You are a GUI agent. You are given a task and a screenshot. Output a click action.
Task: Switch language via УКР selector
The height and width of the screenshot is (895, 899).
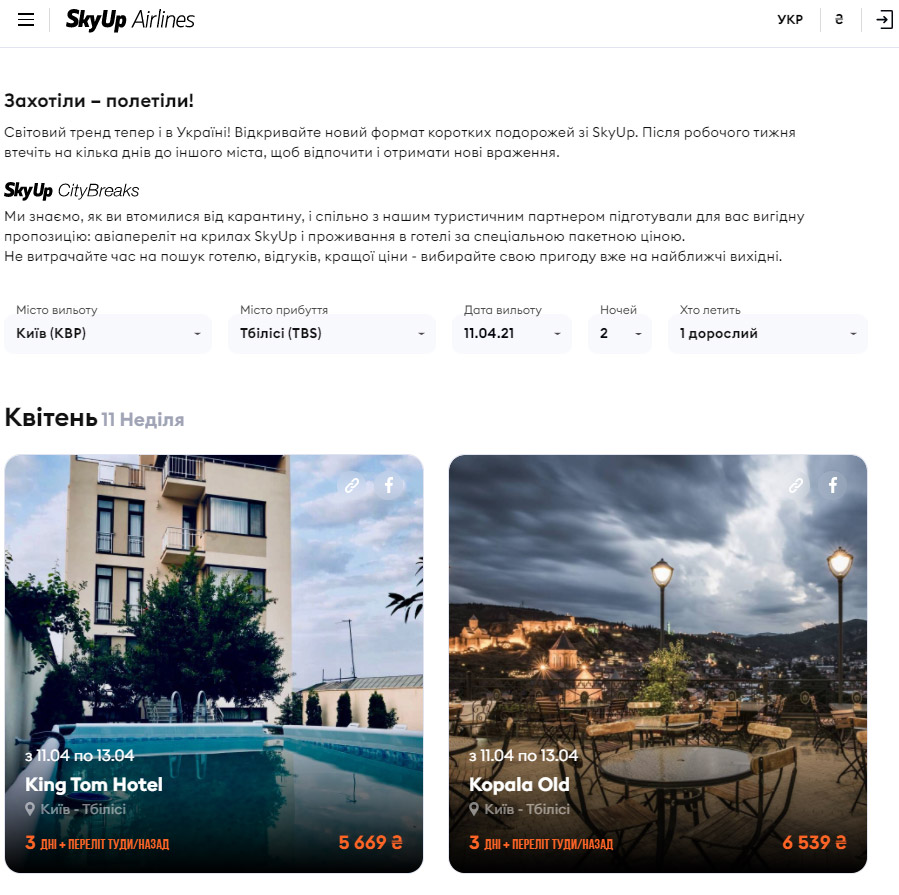(790, 20)
